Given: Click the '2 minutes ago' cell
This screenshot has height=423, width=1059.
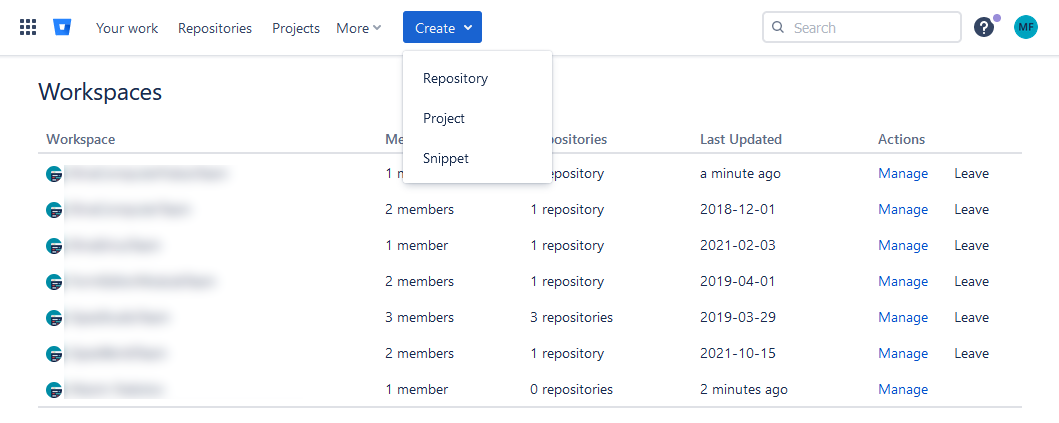Looking at the screenshot, I should pos(744,389).
